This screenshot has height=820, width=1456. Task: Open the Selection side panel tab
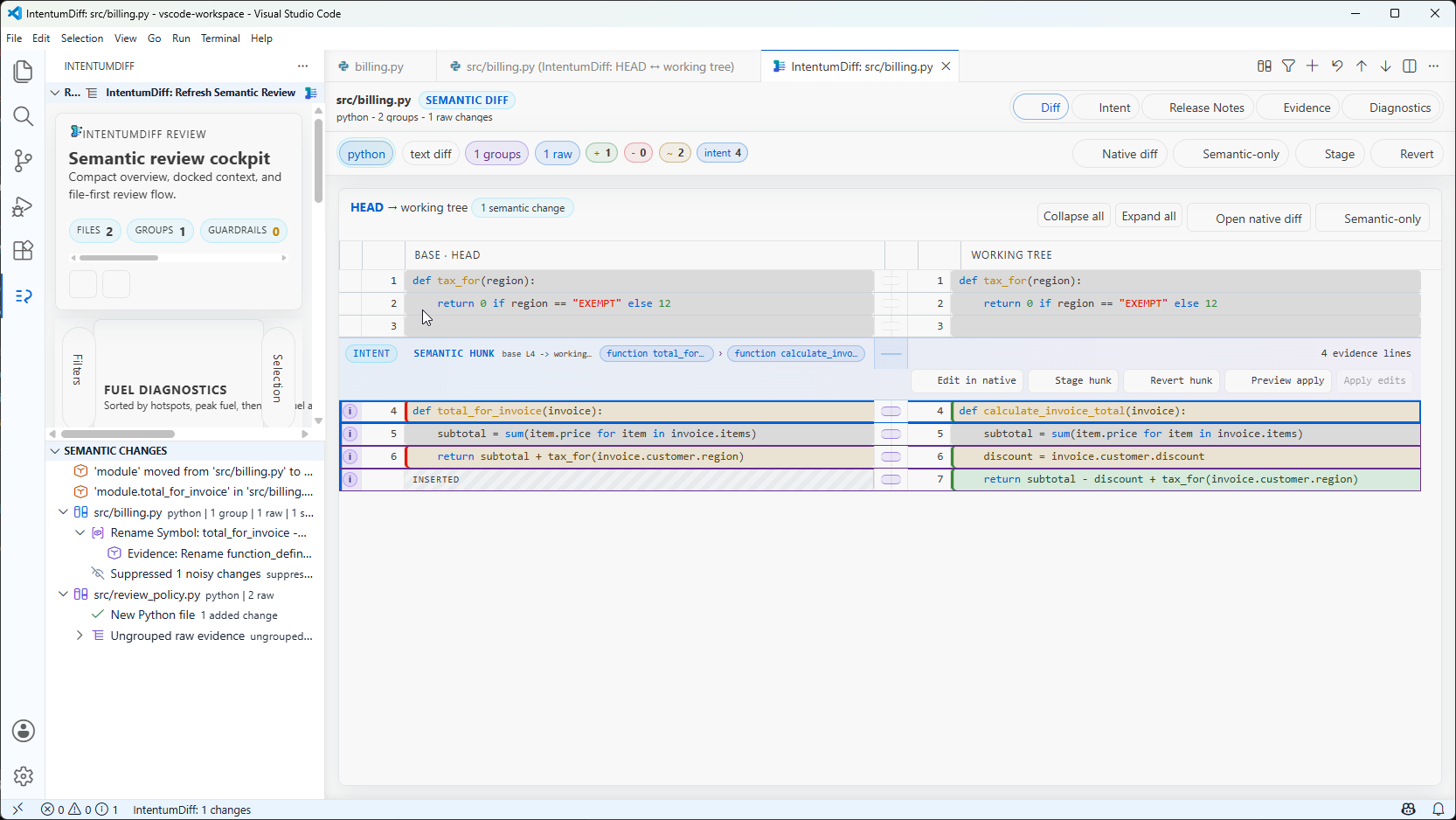278,378
